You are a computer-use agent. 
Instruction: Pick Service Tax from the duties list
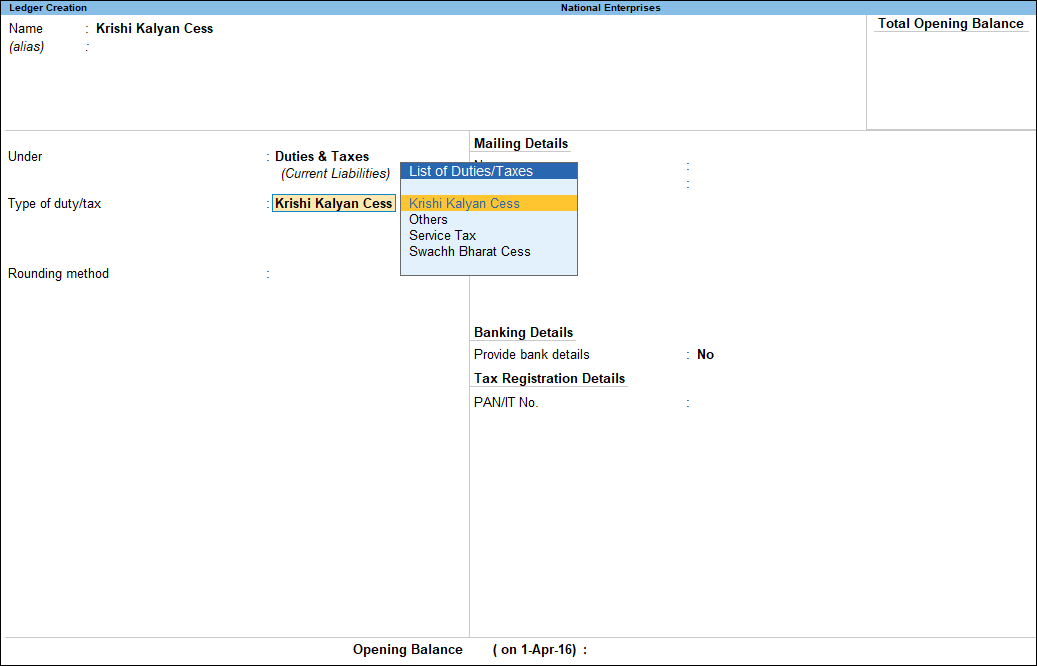(x=489, y=235)
